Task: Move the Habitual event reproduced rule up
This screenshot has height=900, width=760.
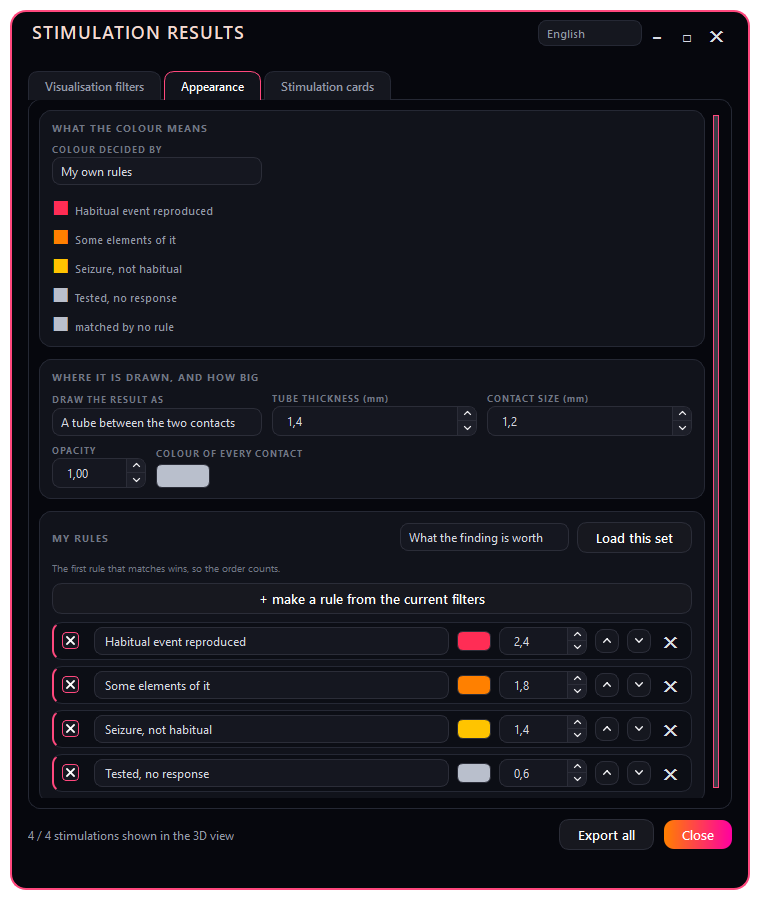Action: pyautogui.click(x=607, y=641)
